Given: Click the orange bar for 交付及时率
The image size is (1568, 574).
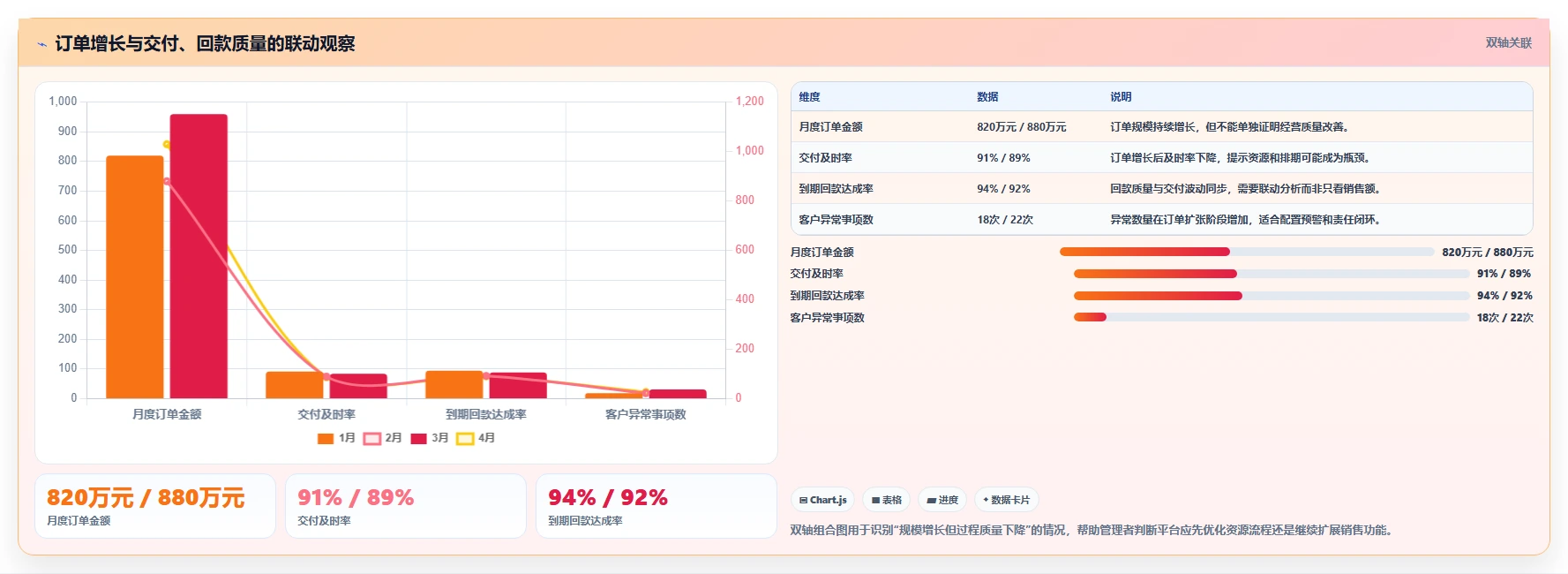Looking at the screenshot, I should click(295, 385).
